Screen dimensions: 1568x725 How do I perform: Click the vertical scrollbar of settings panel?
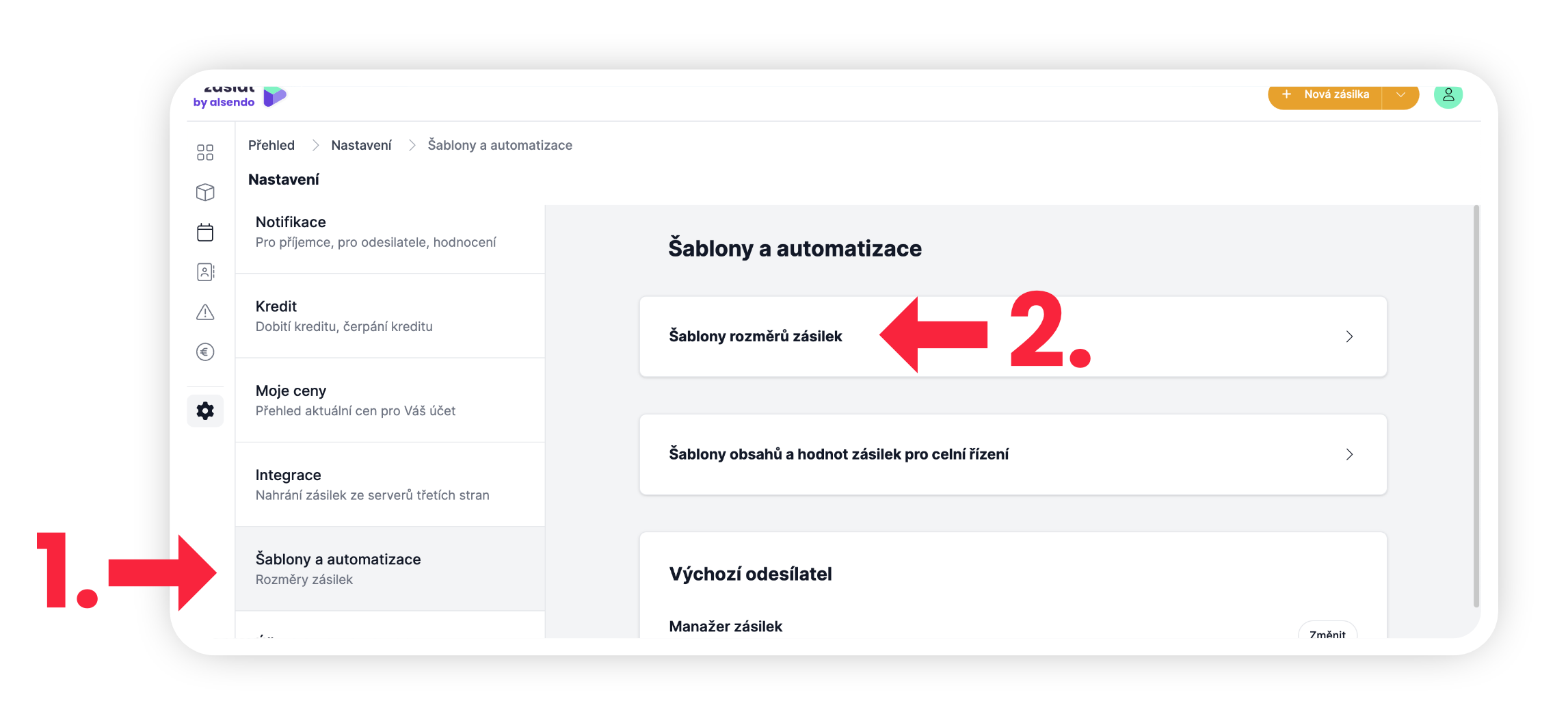click(x=1476, y=406)
